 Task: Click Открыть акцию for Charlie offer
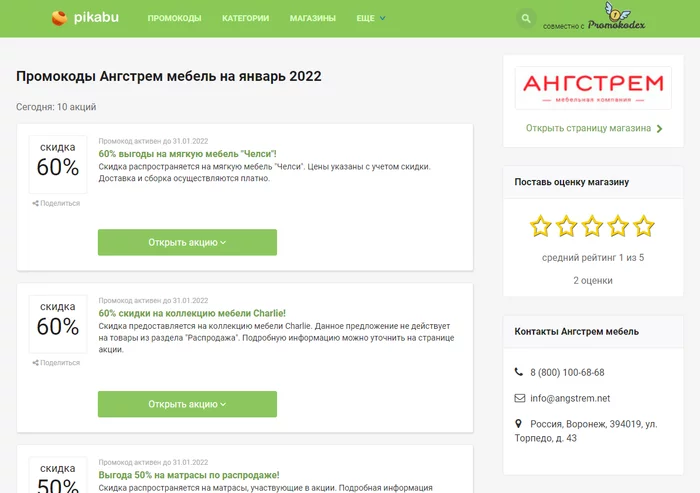click(188, 404)
